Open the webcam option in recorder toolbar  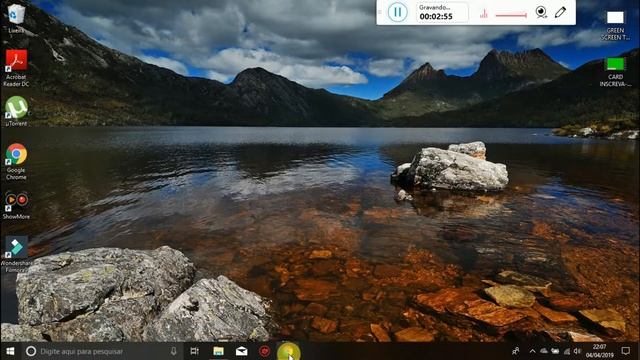pos(541,12)
